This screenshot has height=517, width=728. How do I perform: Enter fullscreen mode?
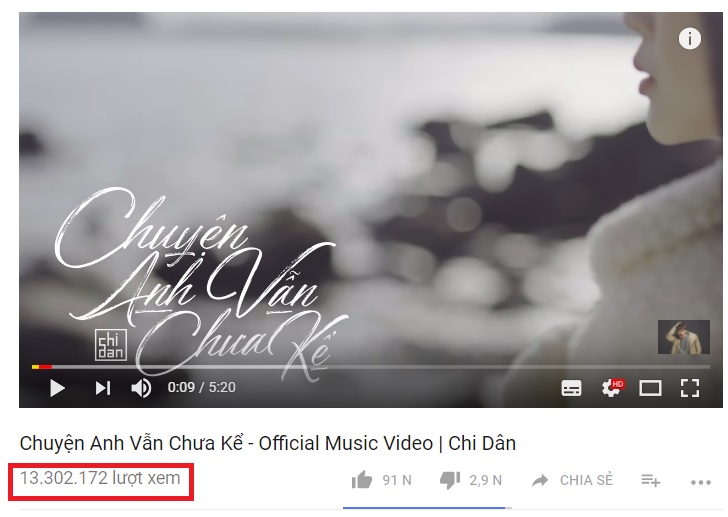pyautogui.click(x=690, y=388)
